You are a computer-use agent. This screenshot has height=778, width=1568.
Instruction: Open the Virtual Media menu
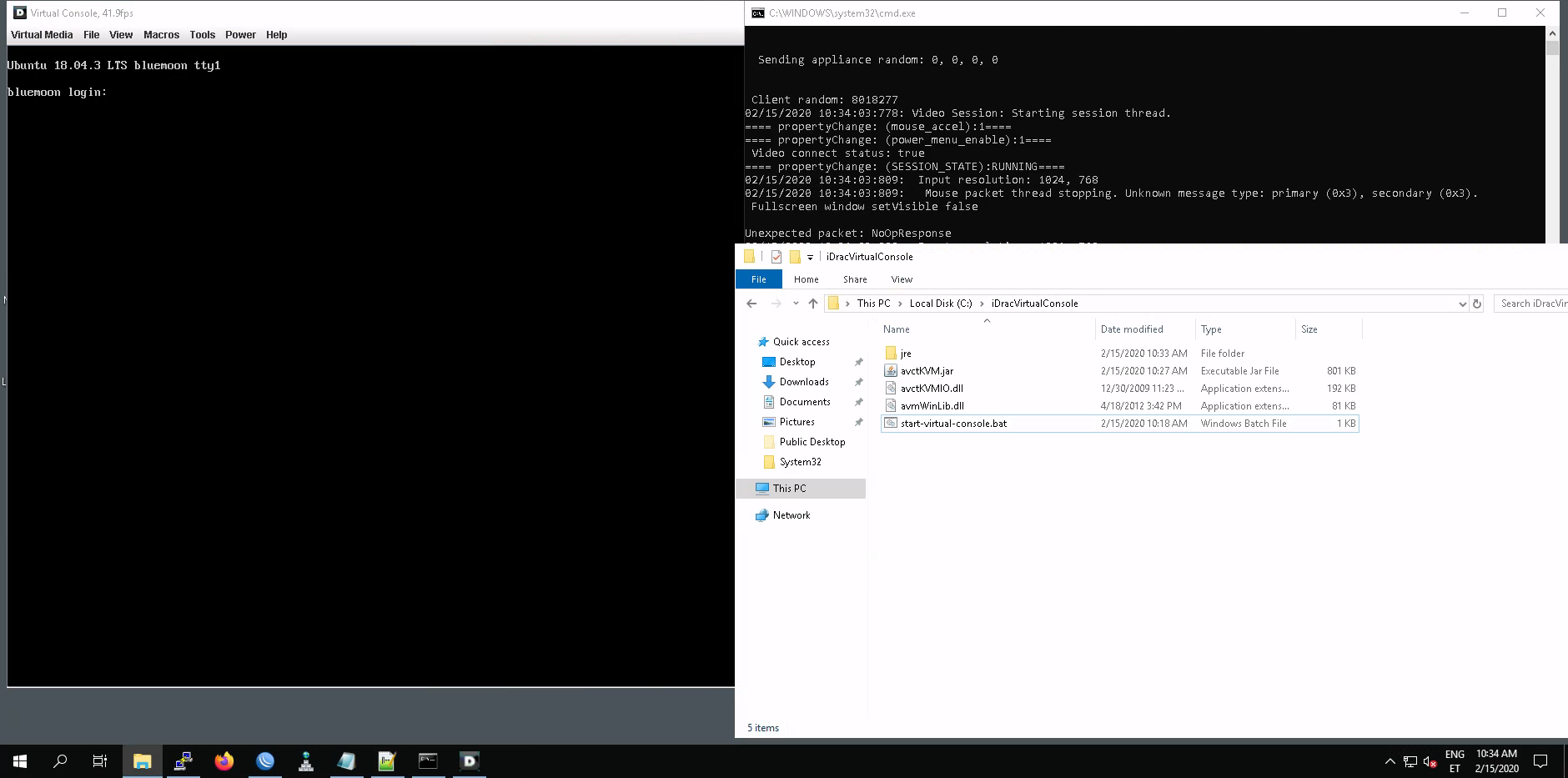(x=42, y=35)
